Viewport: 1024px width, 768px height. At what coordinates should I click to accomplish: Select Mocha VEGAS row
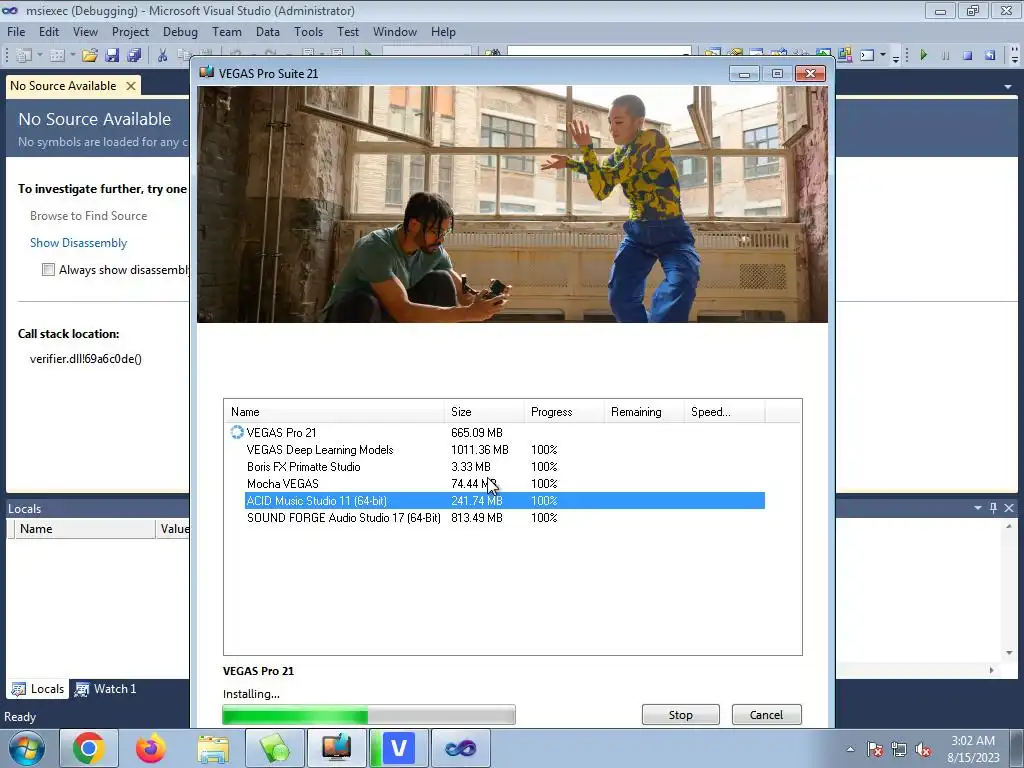[505, 483]
